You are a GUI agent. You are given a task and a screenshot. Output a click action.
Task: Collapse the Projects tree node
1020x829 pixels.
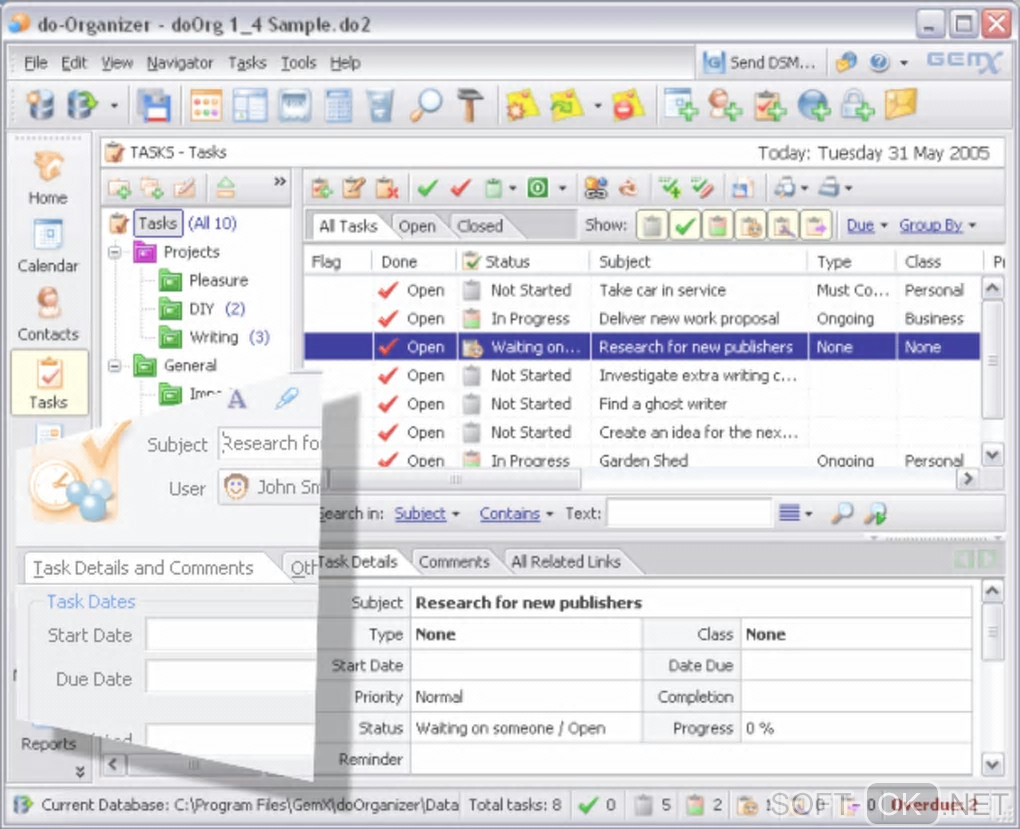(x=115, y=252)
